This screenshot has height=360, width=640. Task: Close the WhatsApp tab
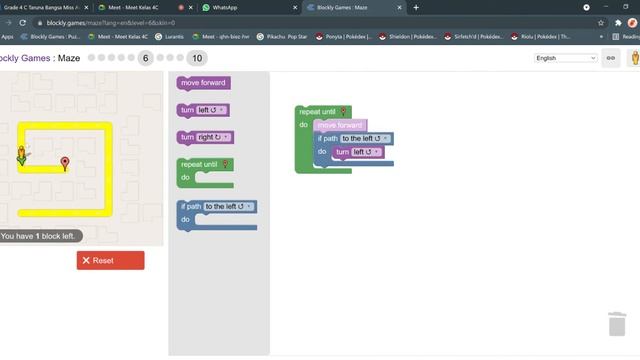pos(295,7)
